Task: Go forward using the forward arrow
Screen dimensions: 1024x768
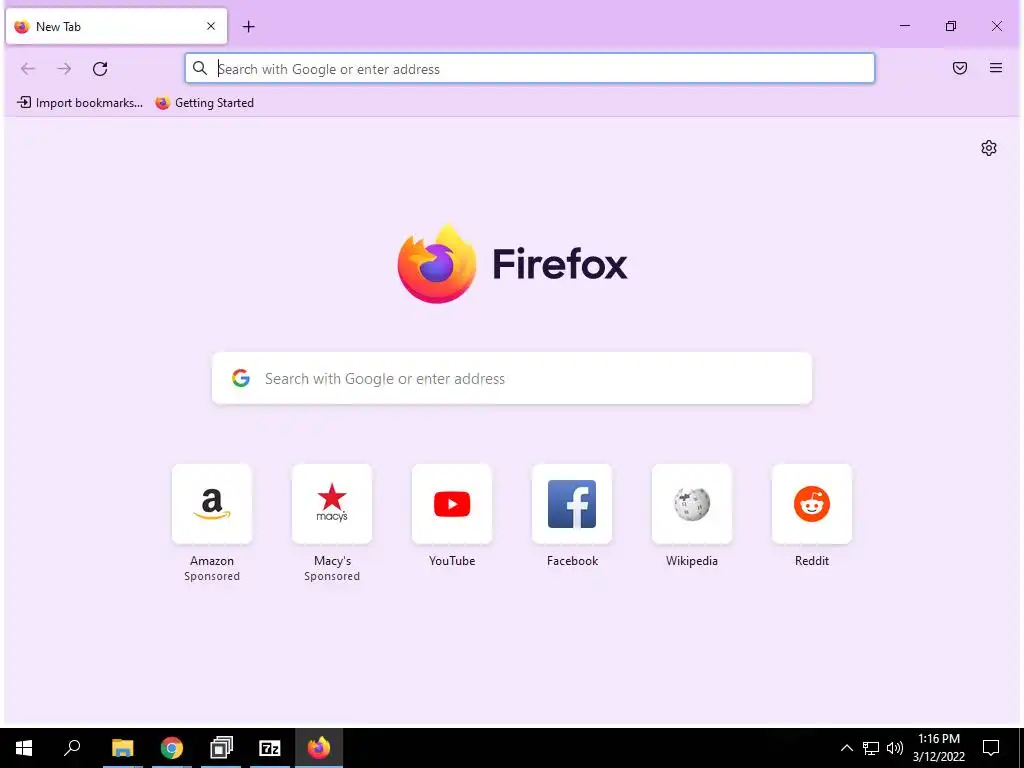Action: [x=63, y=69]
